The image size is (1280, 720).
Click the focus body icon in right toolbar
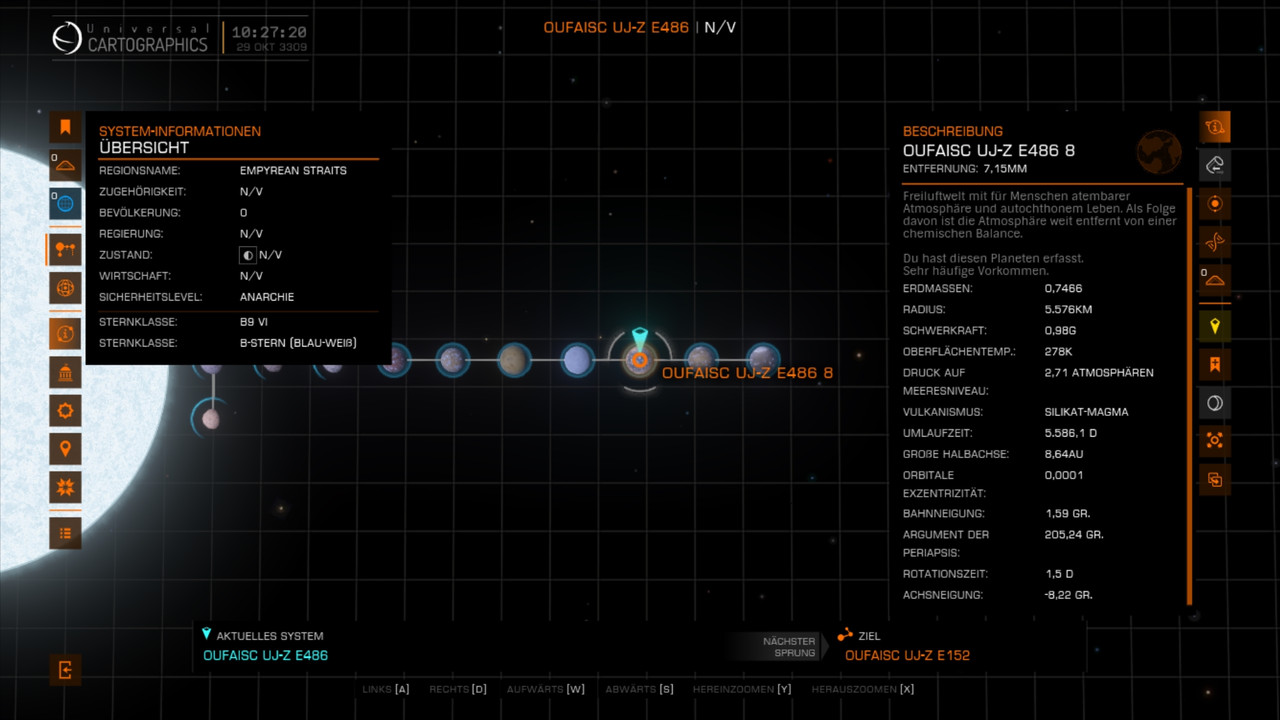[1215, 440]
